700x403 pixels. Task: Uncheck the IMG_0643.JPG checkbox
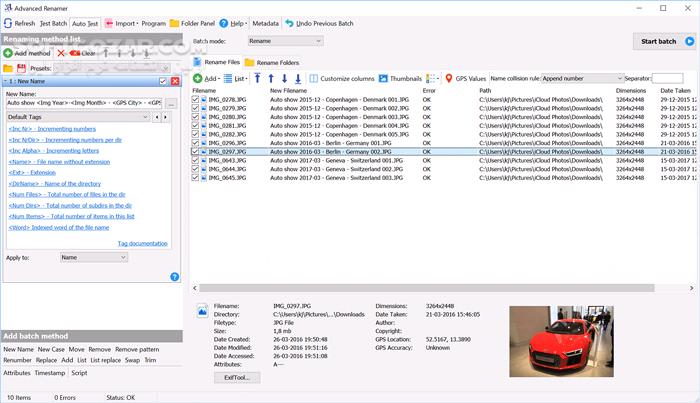(x=195, y=160)
